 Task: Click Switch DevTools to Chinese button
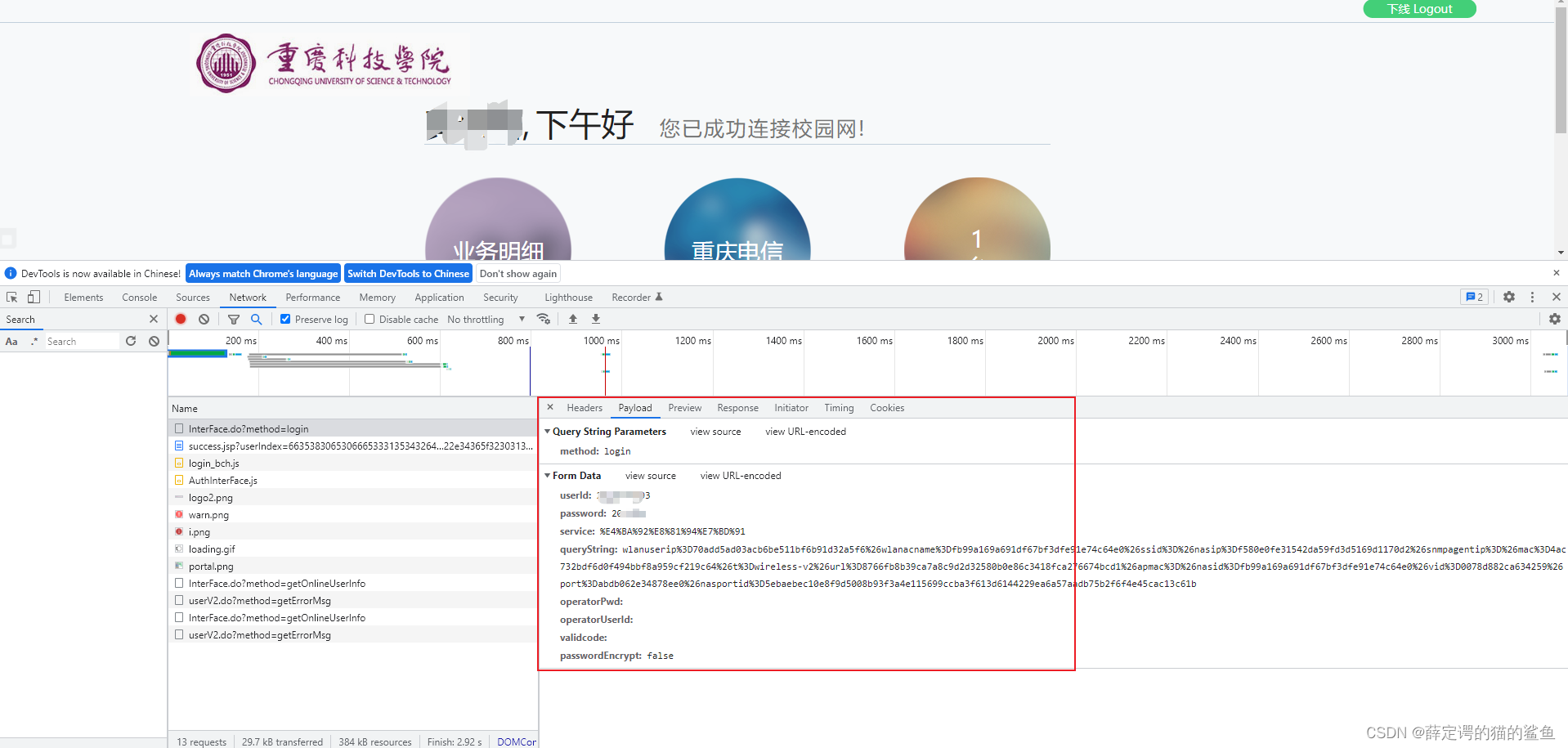click(408, 274)
